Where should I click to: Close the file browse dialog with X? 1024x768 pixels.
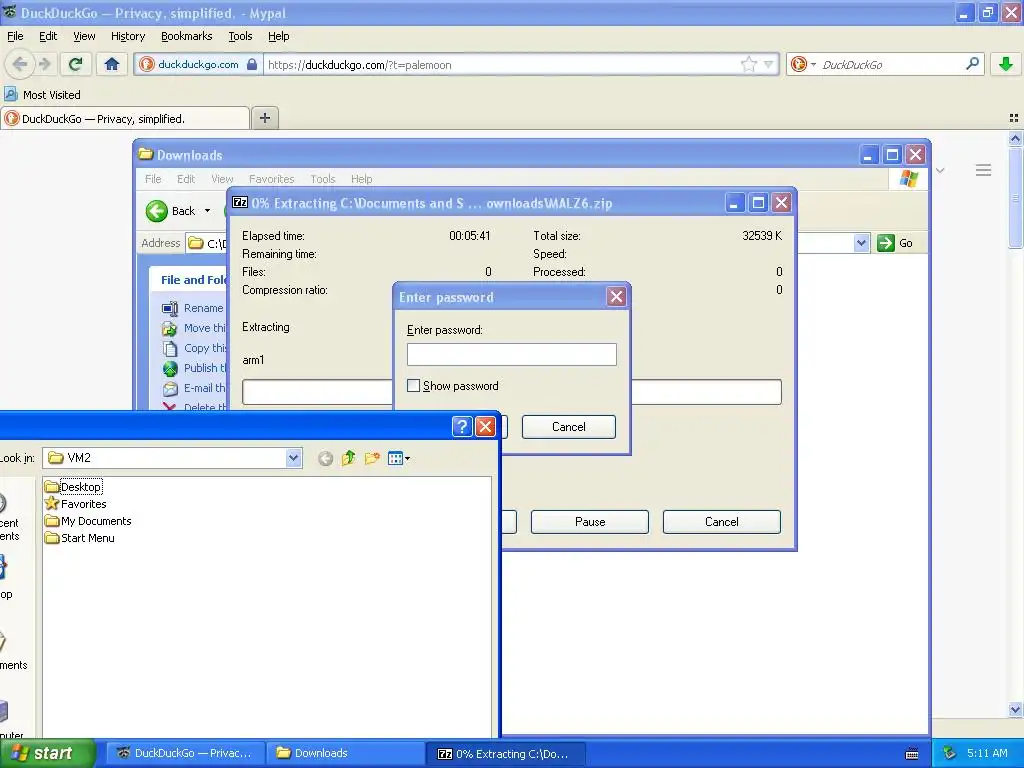[x=485, y=426]
